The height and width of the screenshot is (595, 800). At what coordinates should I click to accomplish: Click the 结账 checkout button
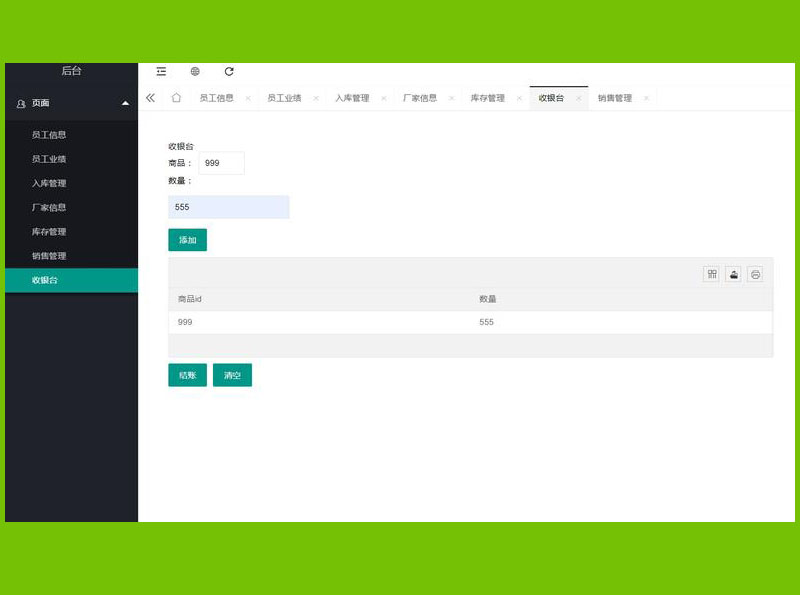click(x=188, y=375)
